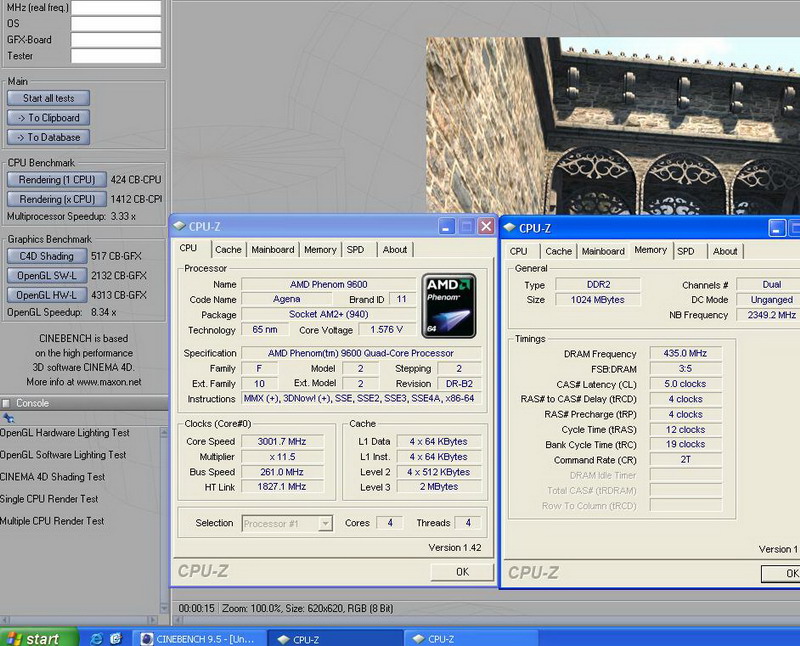The image size is (800, 646).
Task: Minimize the right CPU-Z window
Action: click(777, 228)
